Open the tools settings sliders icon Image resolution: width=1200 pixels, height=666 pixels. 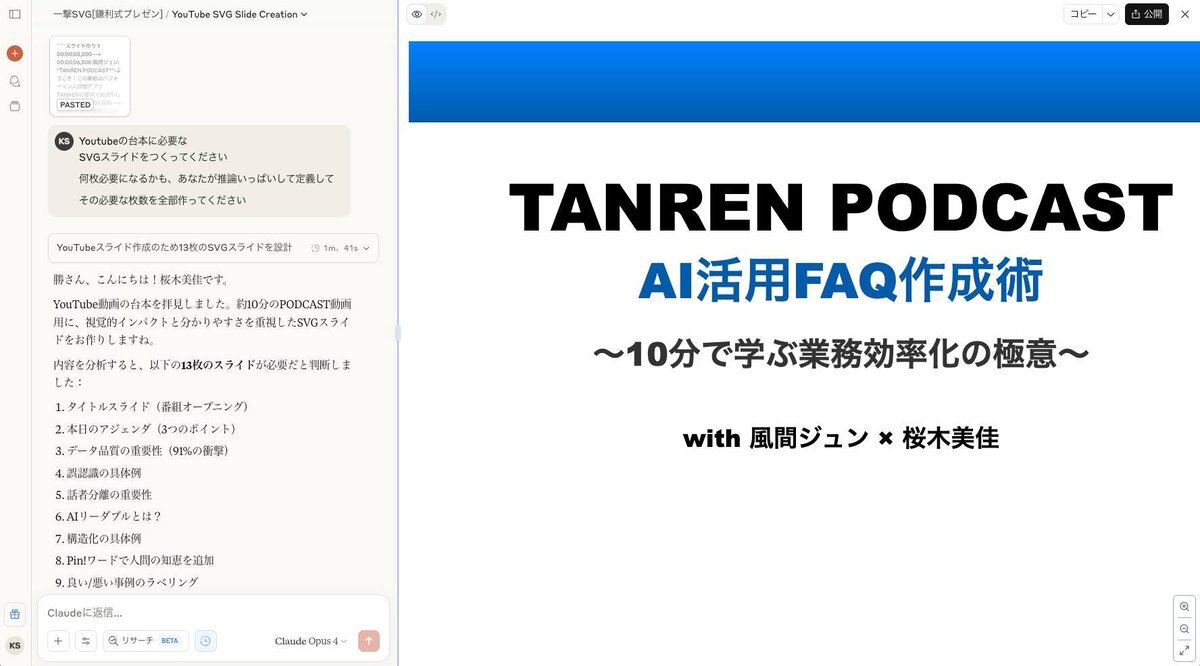[x=86, y=641]
